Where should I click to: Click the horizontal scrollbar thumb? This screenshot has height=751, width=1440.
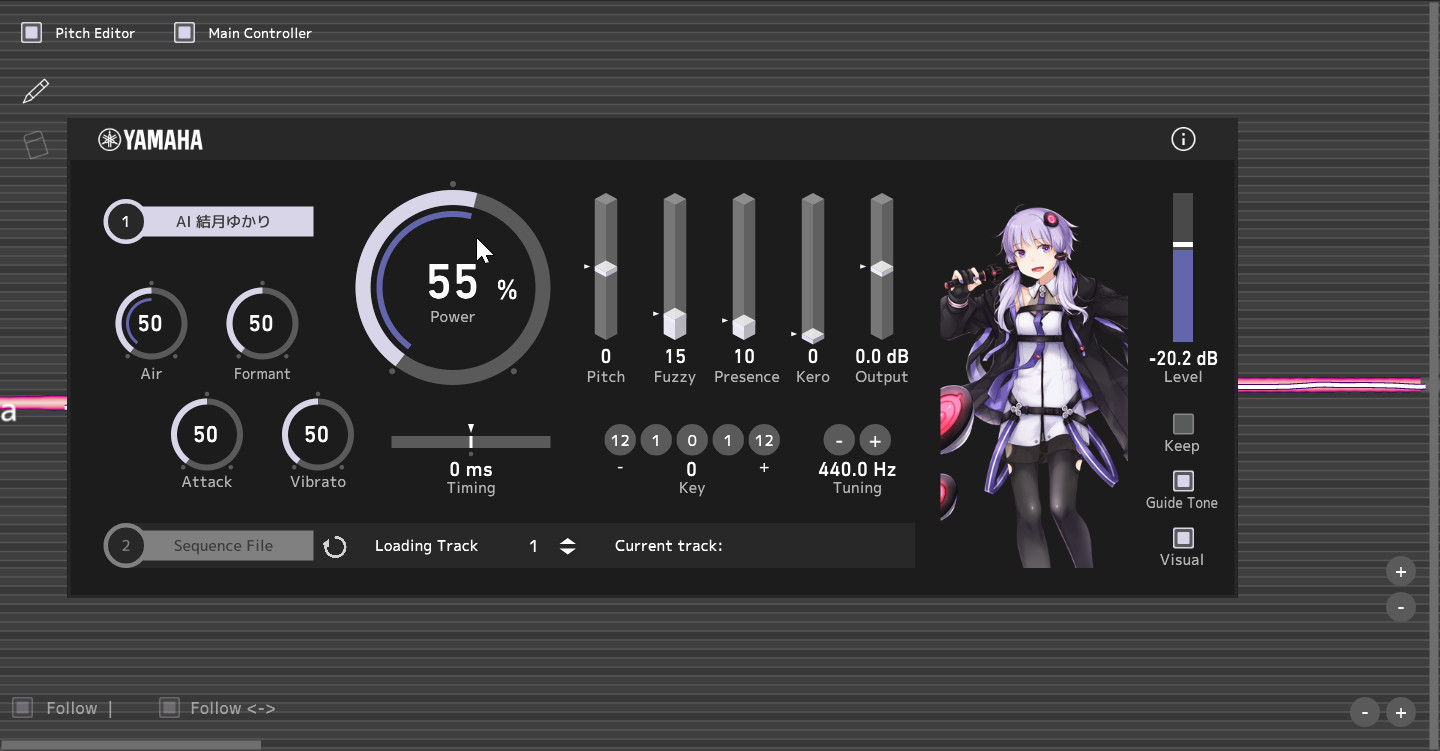point(130,744)
